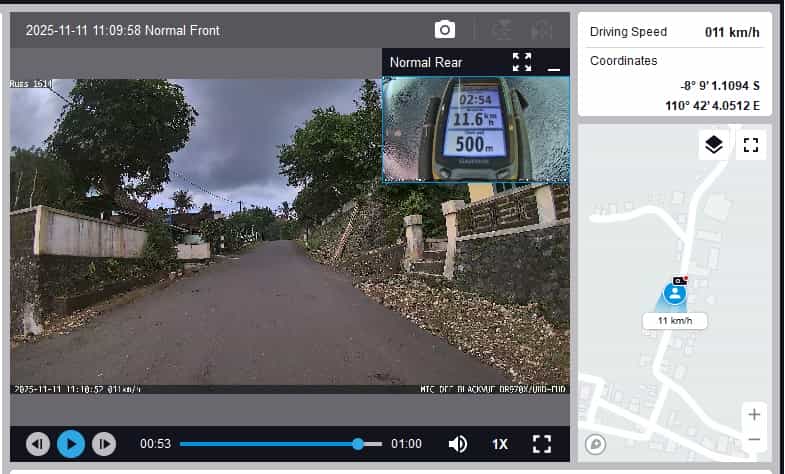Zoom in on the map
Screen dimensions: 785x474
click(754, 414)
